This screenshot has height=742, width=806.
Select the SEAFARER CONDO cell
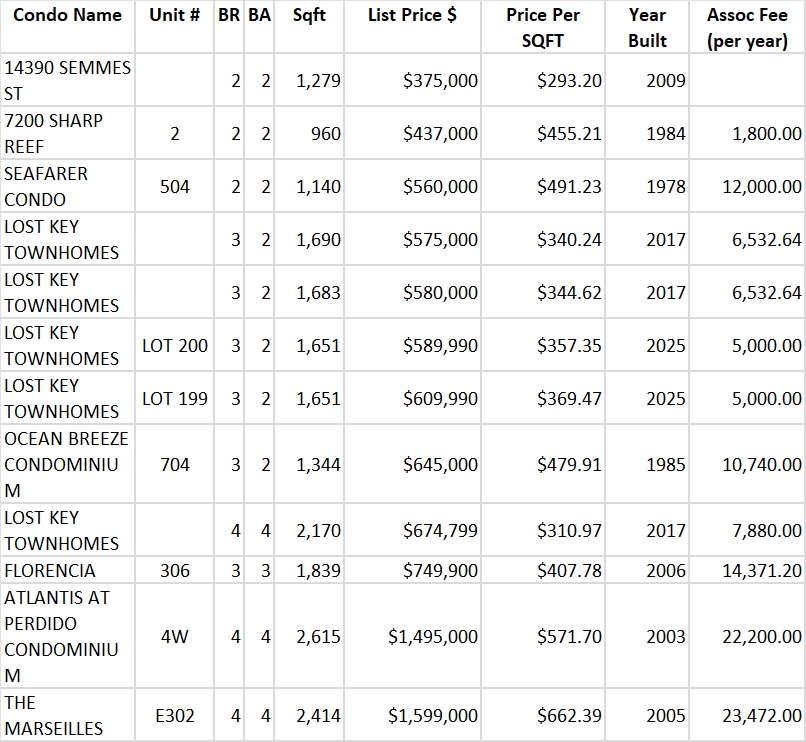[68, 186]
